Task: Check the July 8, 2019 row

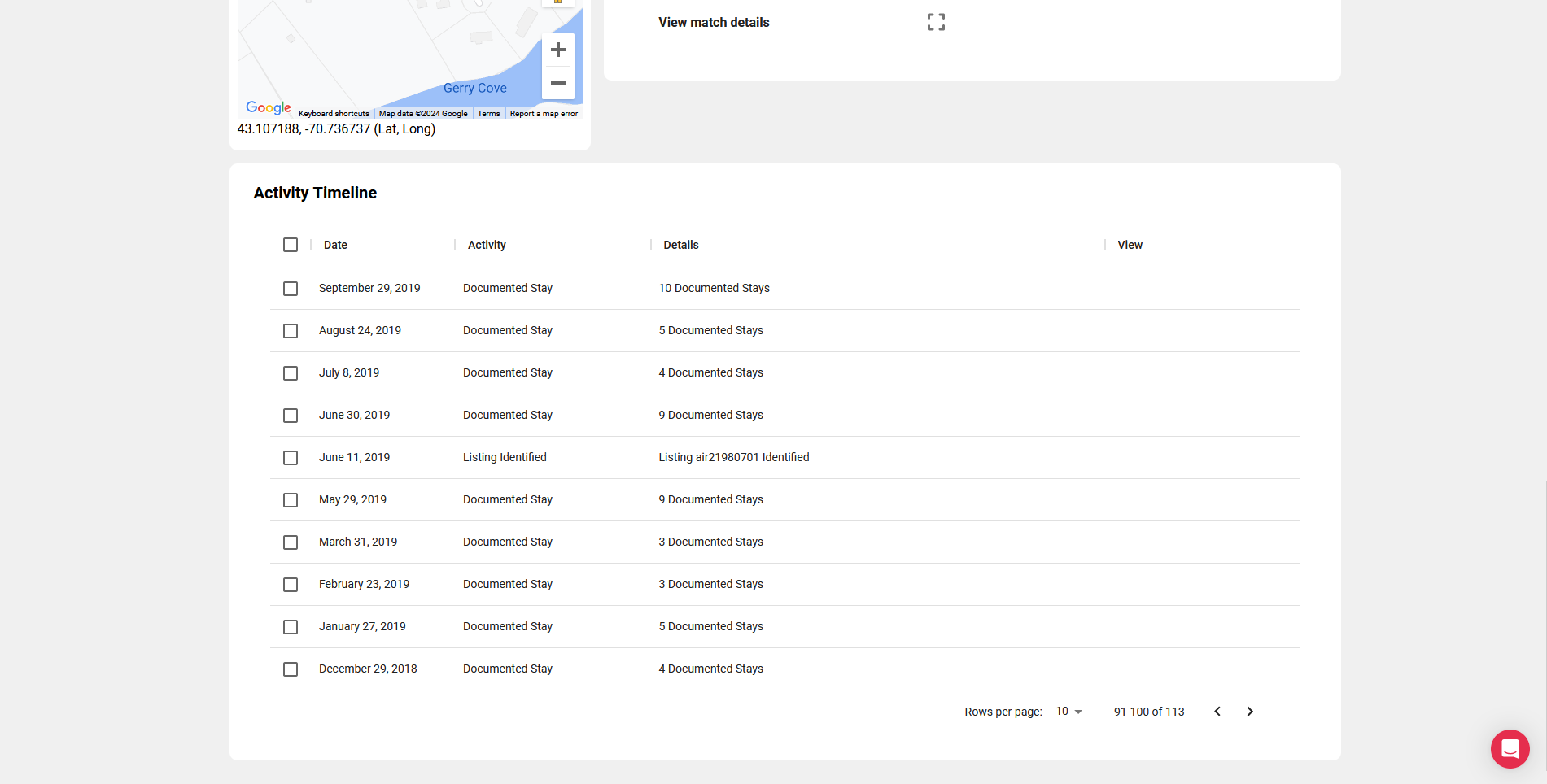Action: (x=291, y=373)
